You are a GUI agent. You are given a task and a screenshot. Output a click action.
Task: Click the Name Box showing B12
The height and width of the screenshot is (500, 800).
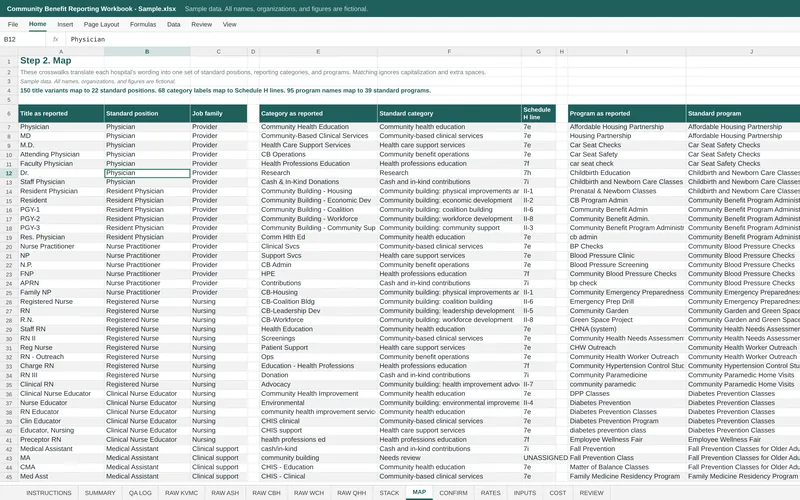click(x=23, y=39)
